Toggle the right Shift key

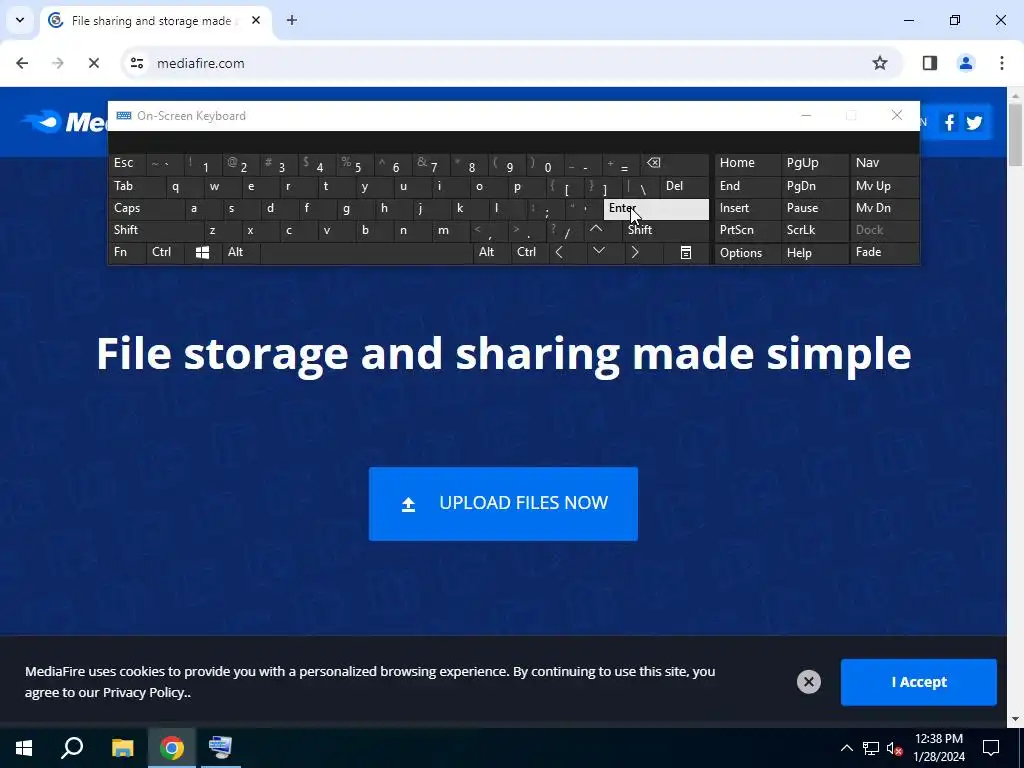(665, 230)
